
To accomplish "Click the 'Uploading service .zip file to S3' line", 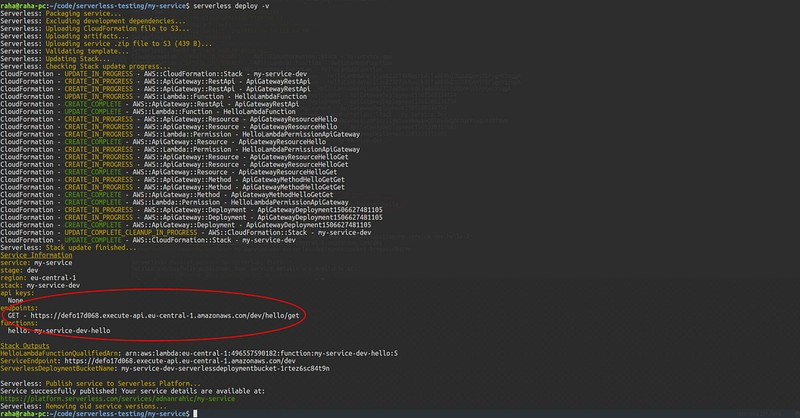I will click(x=106, y=43).
